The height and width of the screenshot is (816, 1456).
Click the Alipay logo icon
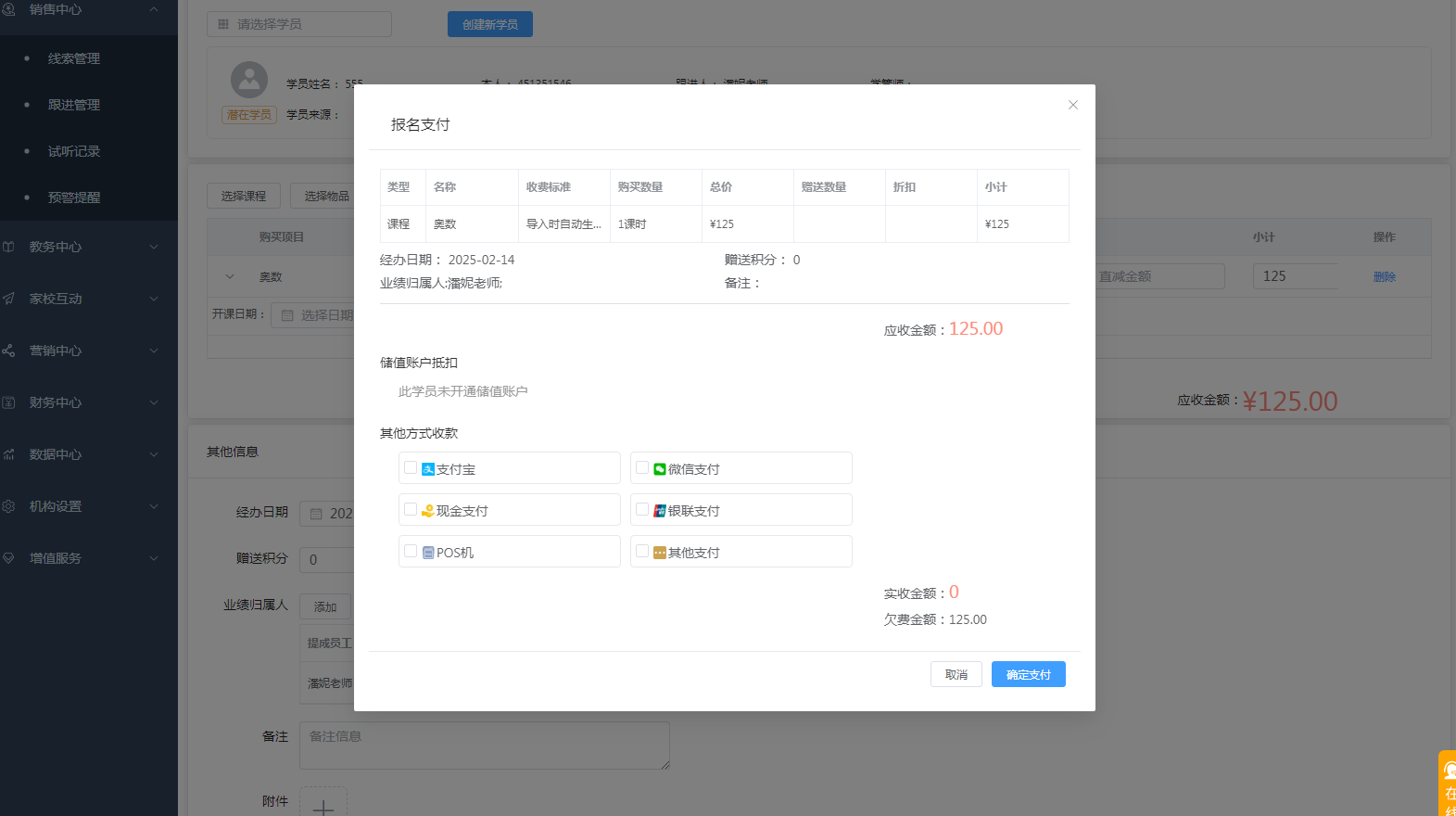click(x=428, y=469)
